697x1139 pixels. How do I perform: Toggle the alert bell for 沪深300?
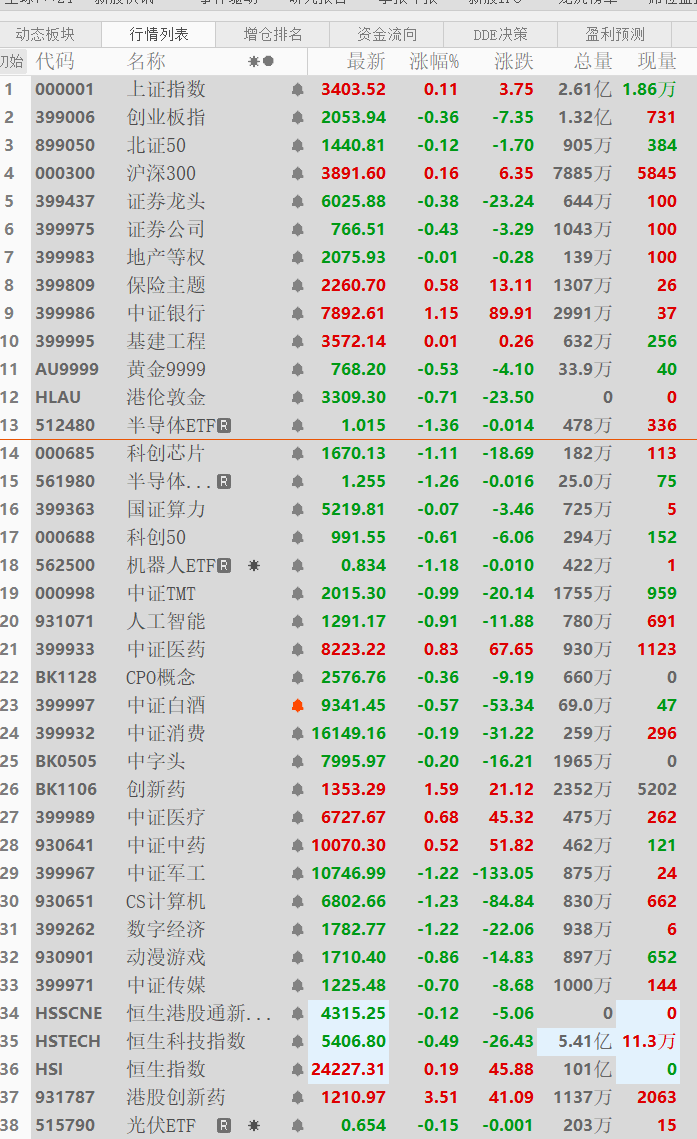click(297, 173)
